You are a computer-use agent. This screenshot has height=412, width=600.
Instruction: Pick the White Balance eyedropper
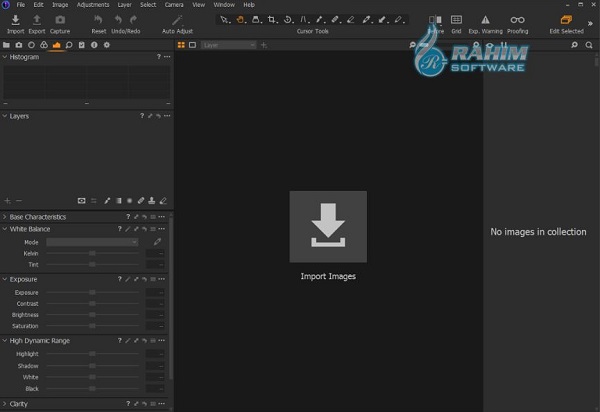pyautogui.click(x=157, y=242)
